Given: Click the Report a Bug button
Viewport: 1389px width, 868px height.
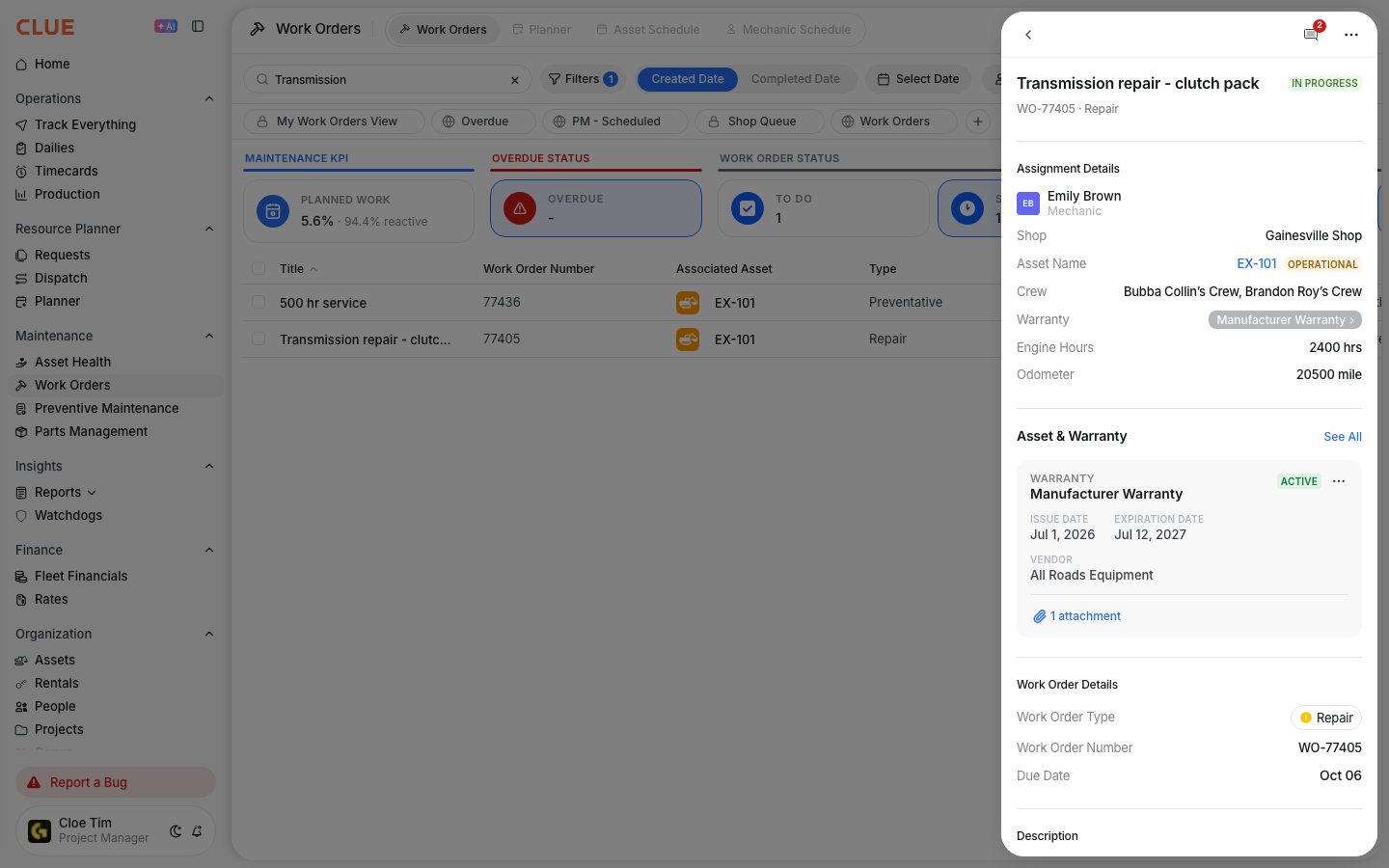Looking at the screenshot, I should tap(116, 782).
